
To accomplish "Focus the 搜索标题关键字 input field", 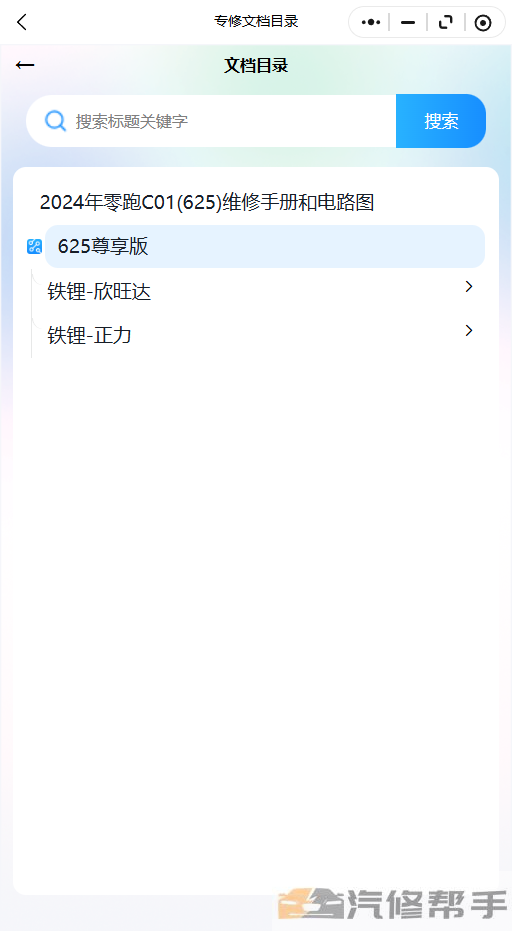I will (211, 121).
